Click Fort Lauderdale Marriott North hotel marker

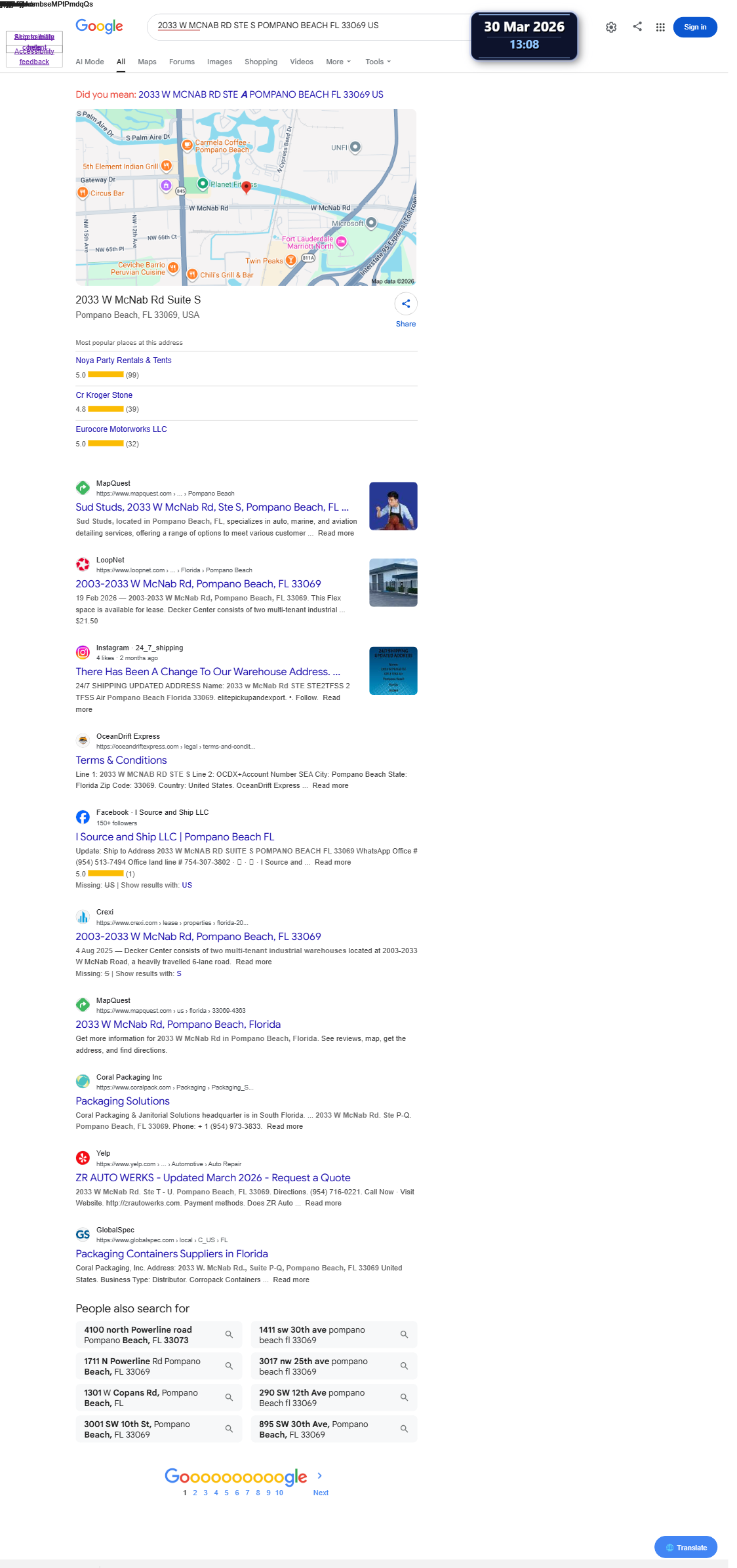point(341,243)
